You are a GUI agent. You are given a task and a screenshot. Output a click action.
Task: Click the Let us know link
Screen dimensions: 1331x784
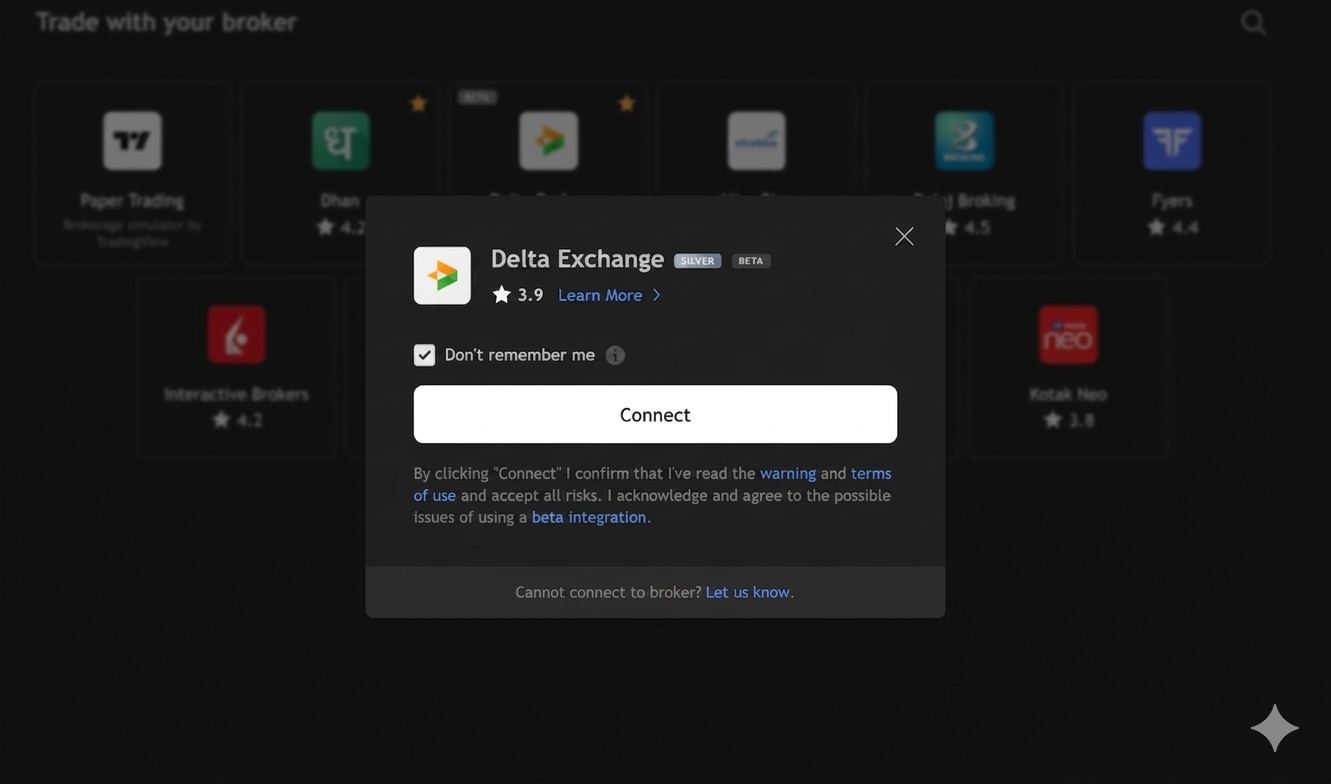coord(748,592)
